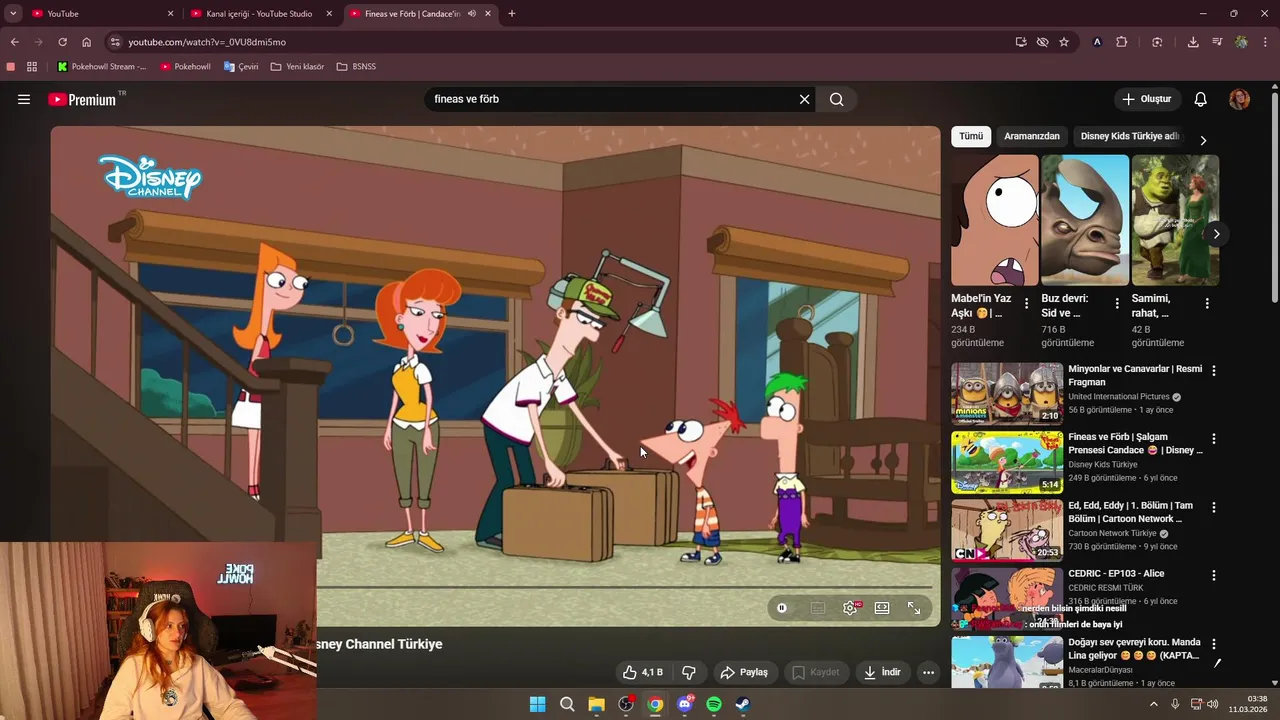This screenshot has height=720, width=1280.
Task: Click the Oluştur create button
Action: 1147,99
